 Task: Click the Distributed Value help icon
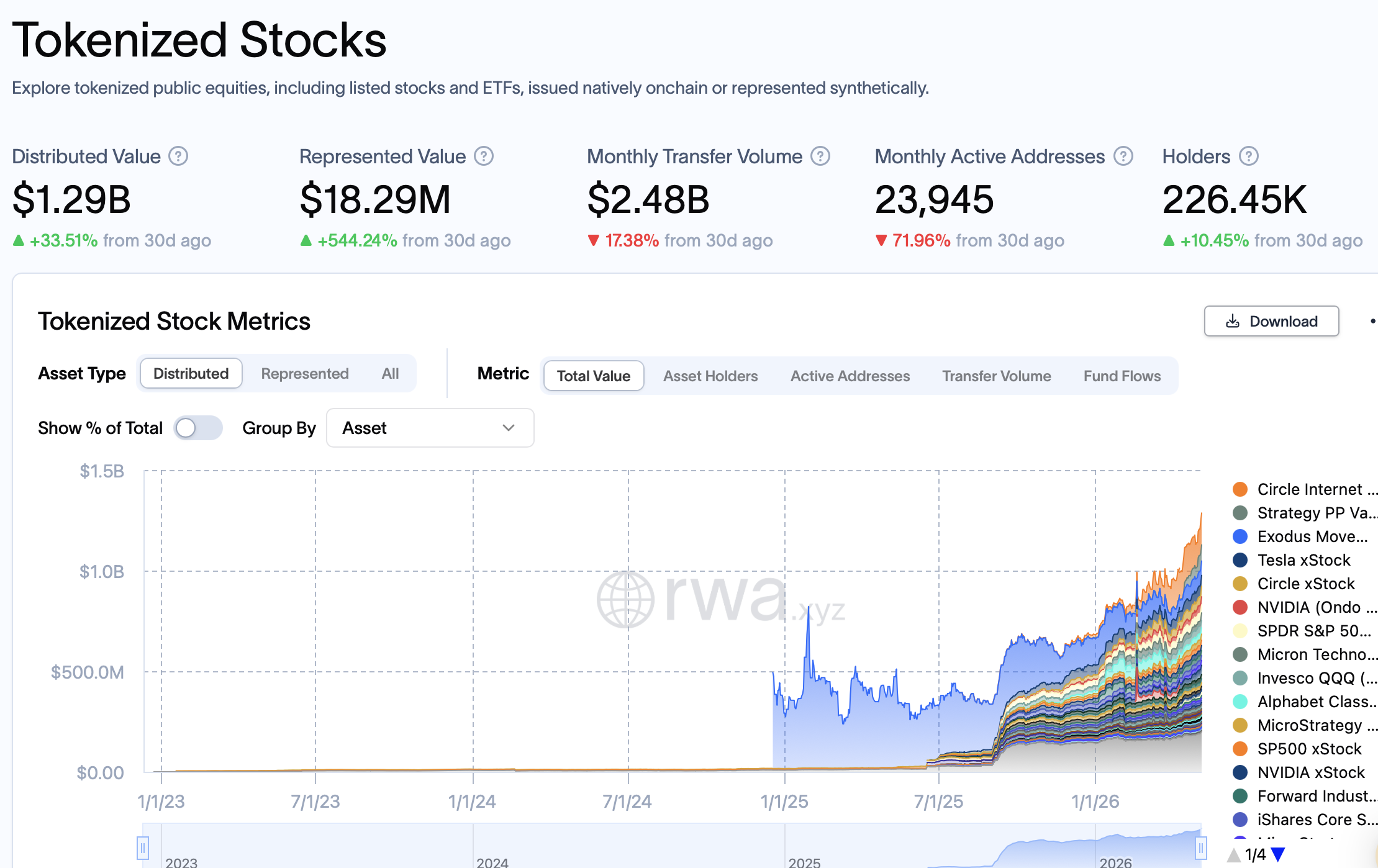[178, 156]
